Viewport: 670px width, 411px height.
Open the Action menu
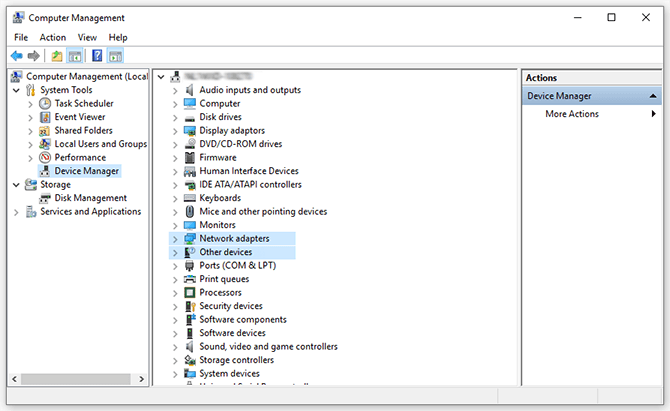53,37
